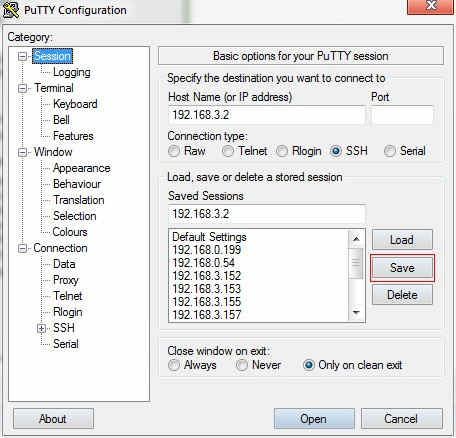Screen dimensions: 456x438
Task: Load the selected saved session
Action: pos(402,240)
